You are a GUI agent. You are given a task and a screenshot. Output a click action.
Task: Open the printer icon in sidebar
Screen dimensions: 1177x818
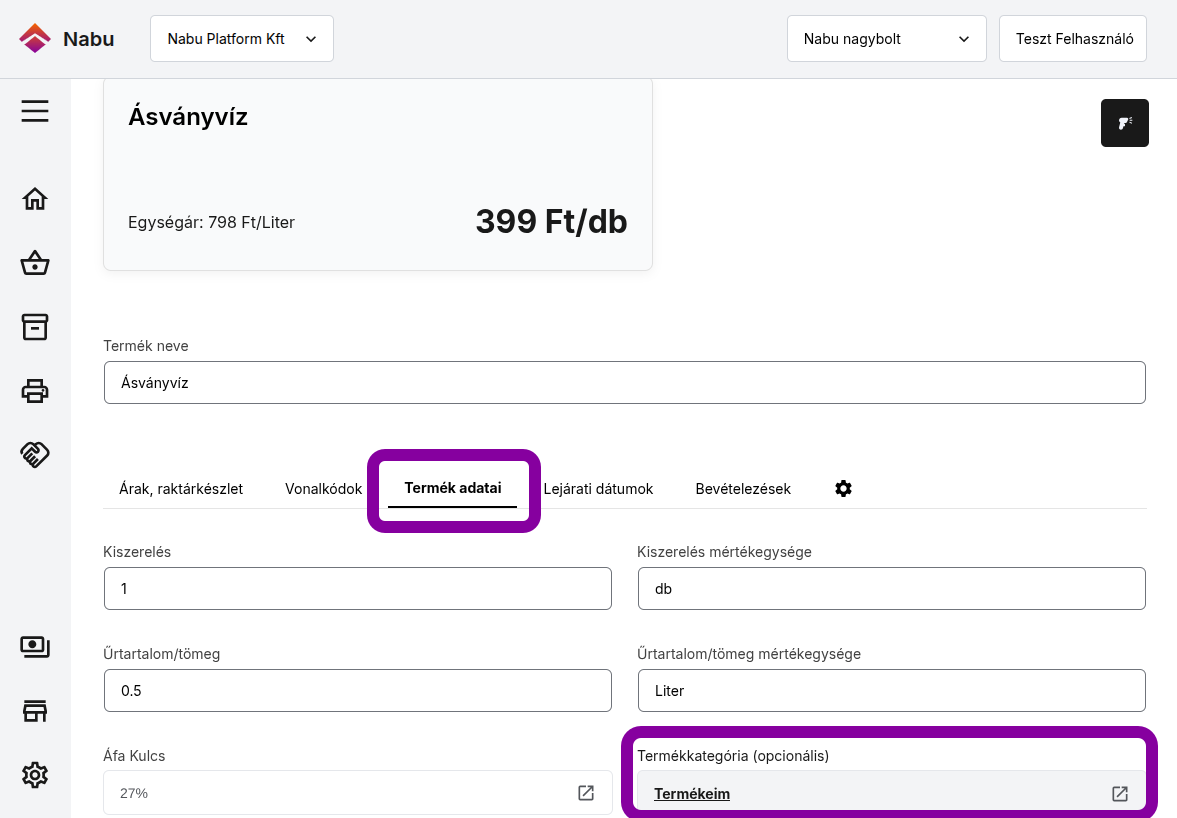tap(35, 391)
